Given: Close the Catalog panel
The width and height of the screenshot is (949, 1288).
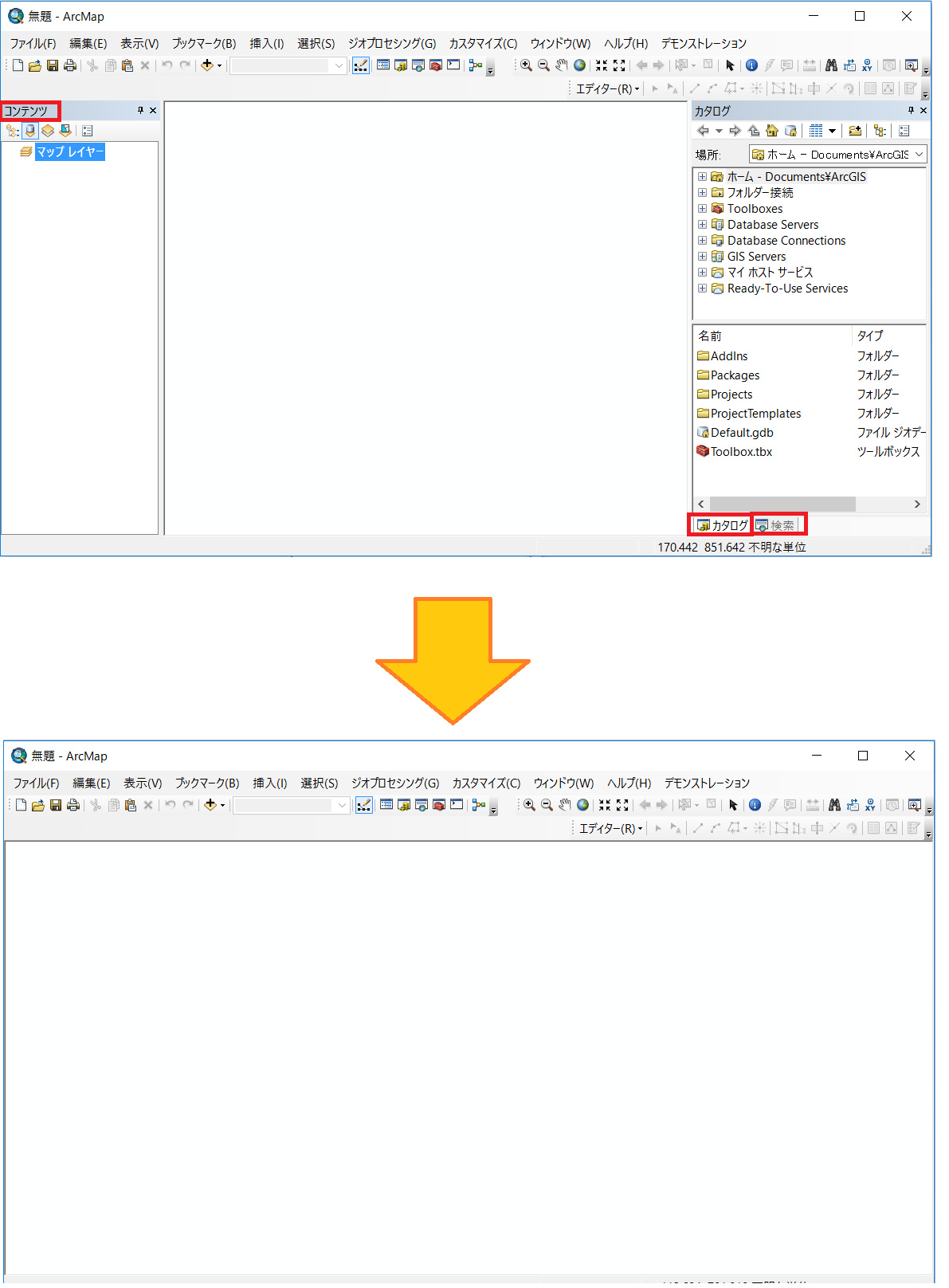Looking at the screenshot, I should 924,111.
